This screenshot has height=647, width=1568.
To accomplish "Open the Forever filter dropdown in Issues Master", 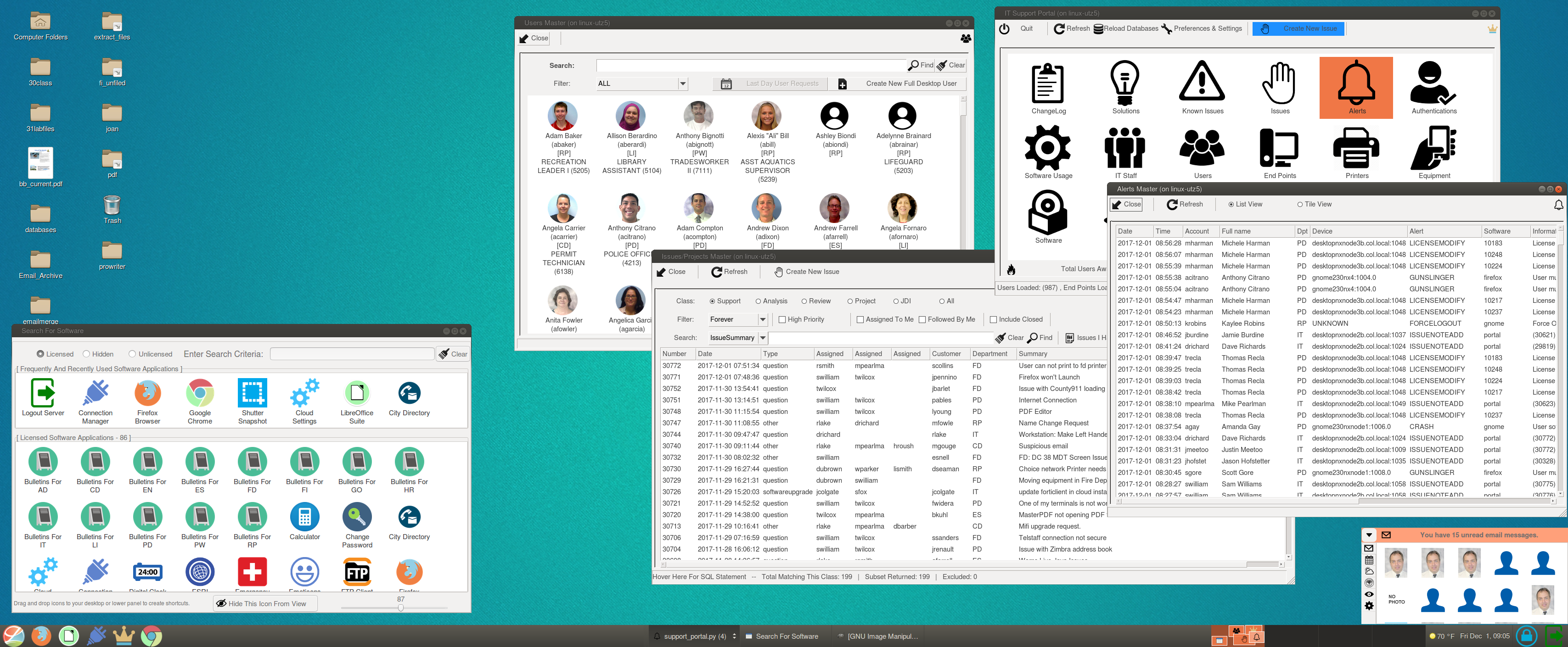I will pyautogui.click(x=762, y=319).
